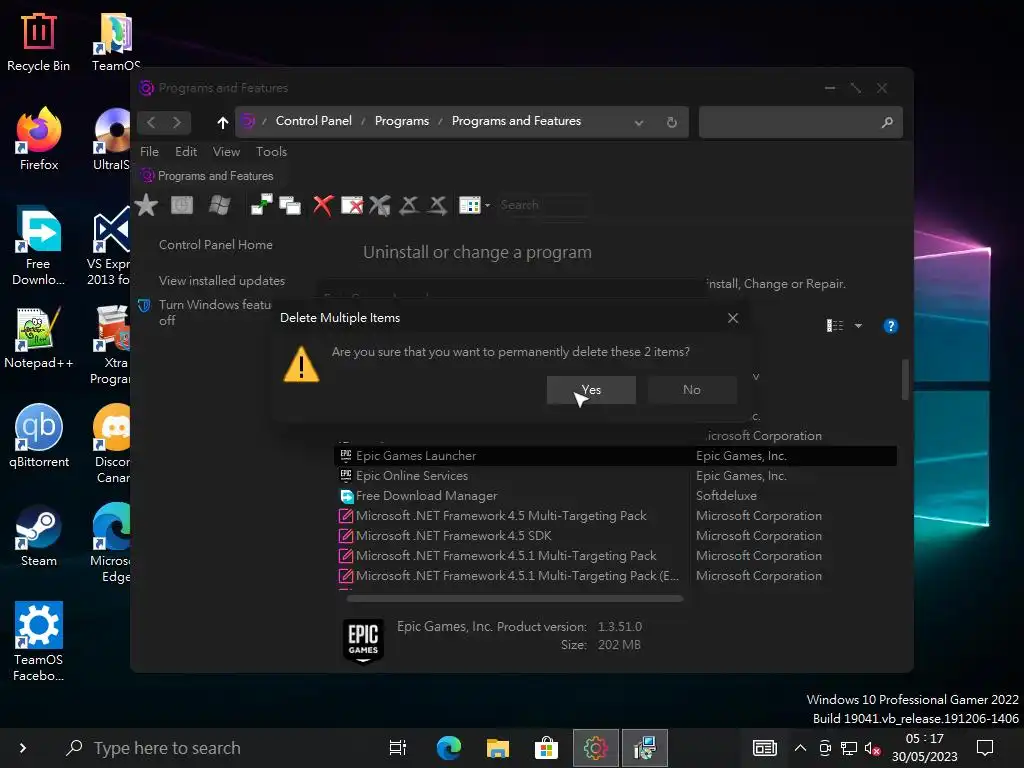Close the Delete Multiple Items dialog
Viewport: 1024px width, 768px height.
click(733, 318)
